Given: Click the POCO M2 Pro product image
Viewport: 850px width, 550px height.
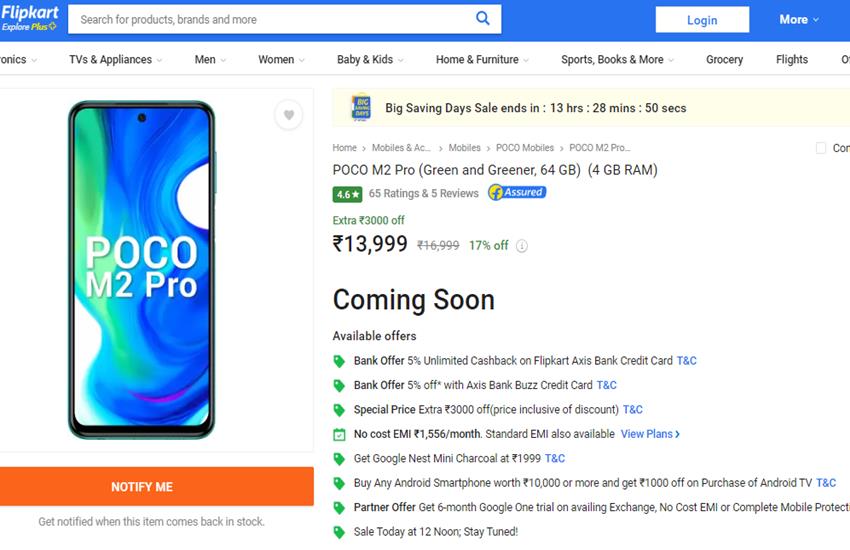Looking at the screenshot, I should [x=141, y=269].
